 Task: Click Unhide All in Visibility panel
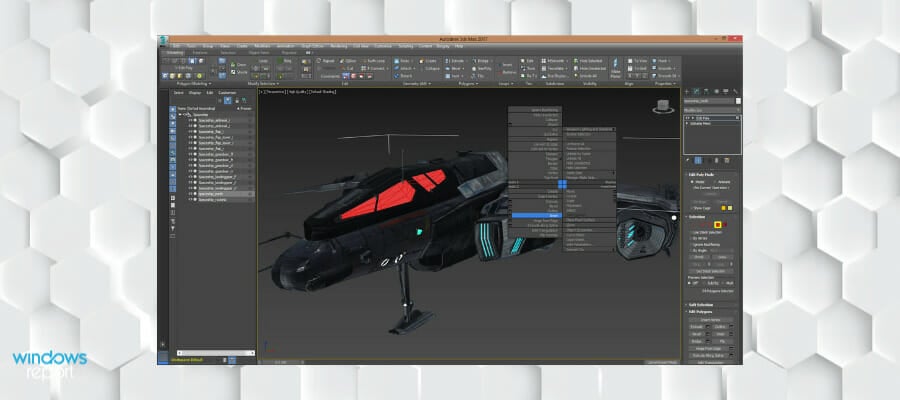(584, 76)
